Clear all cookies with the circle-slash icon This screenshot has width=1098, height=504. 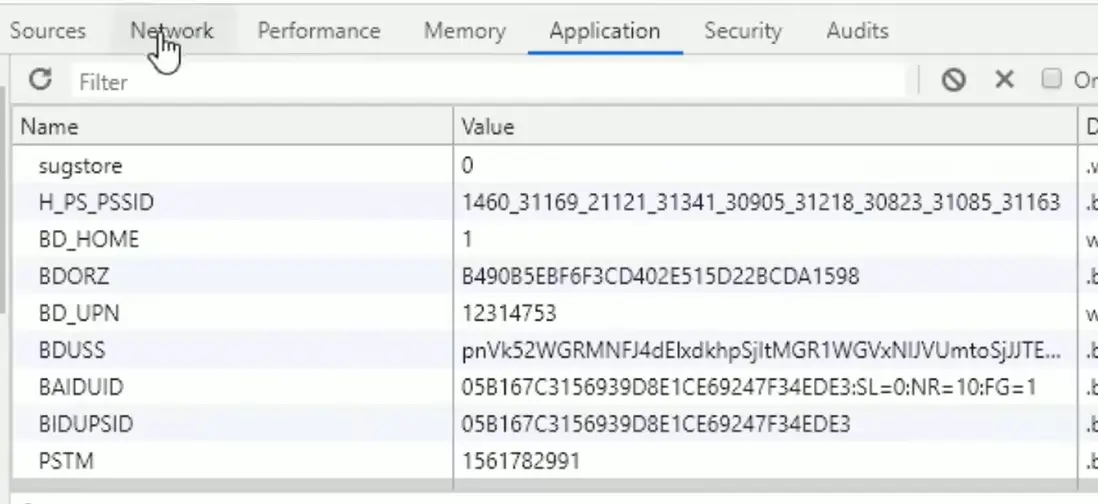point(954,80)
